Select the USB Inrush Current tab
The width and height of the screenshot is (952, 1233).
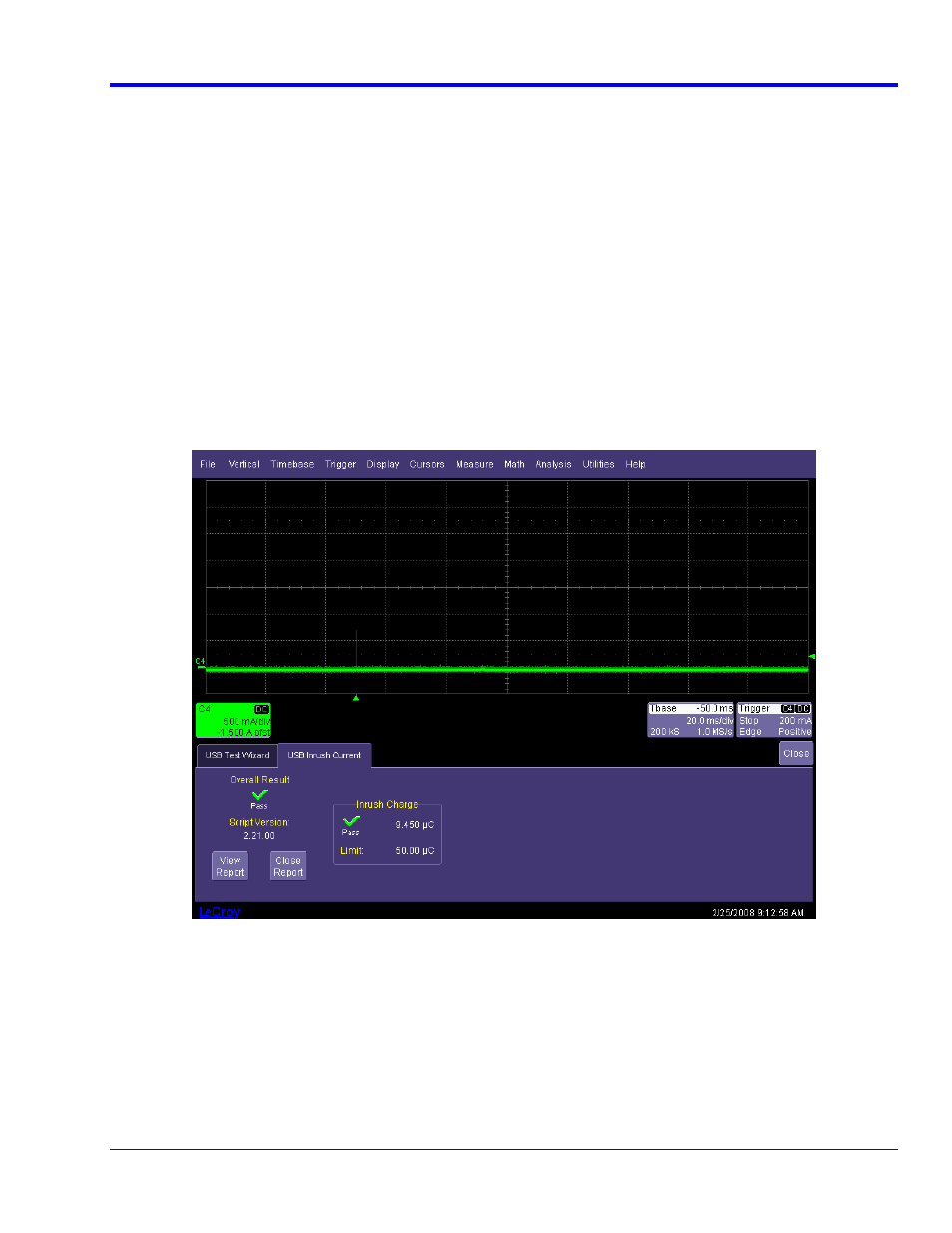(x=324, y=755)
